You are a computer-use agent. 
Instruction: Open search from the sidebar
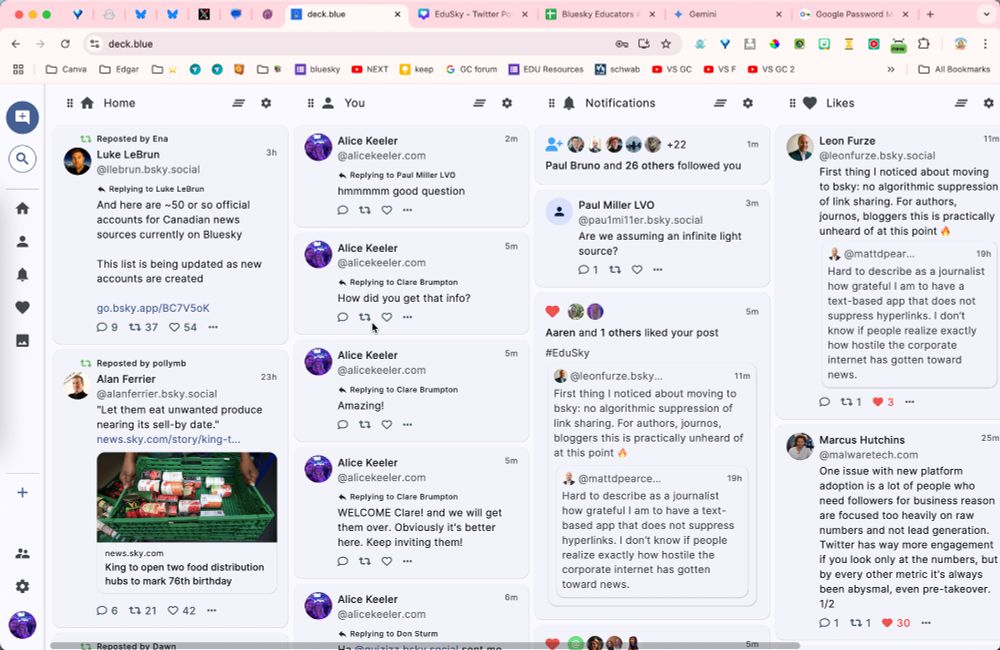coord(22,158)
